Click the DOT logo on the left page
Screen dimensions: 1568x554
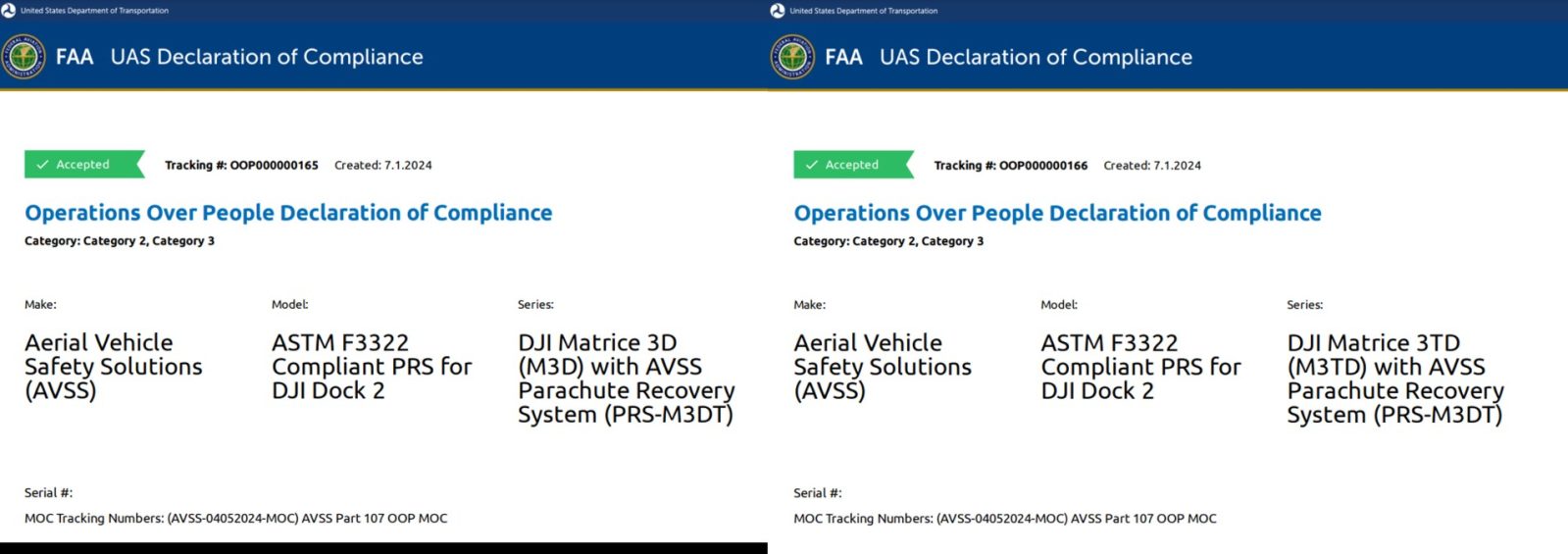point(9,11)
